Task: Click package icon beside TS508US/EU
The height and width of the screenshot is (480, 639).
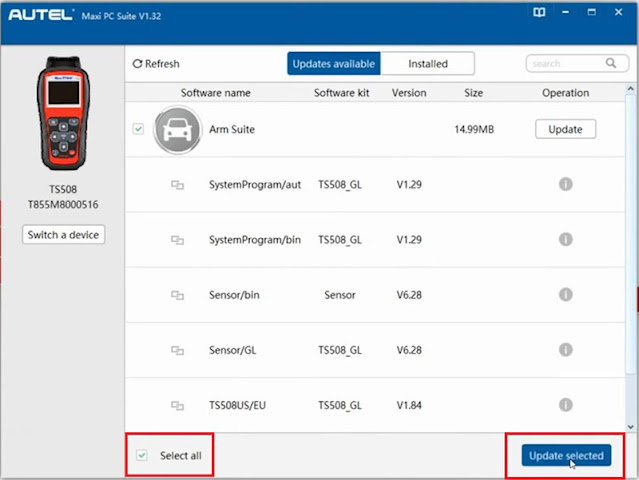Action: tap(177, 405)
